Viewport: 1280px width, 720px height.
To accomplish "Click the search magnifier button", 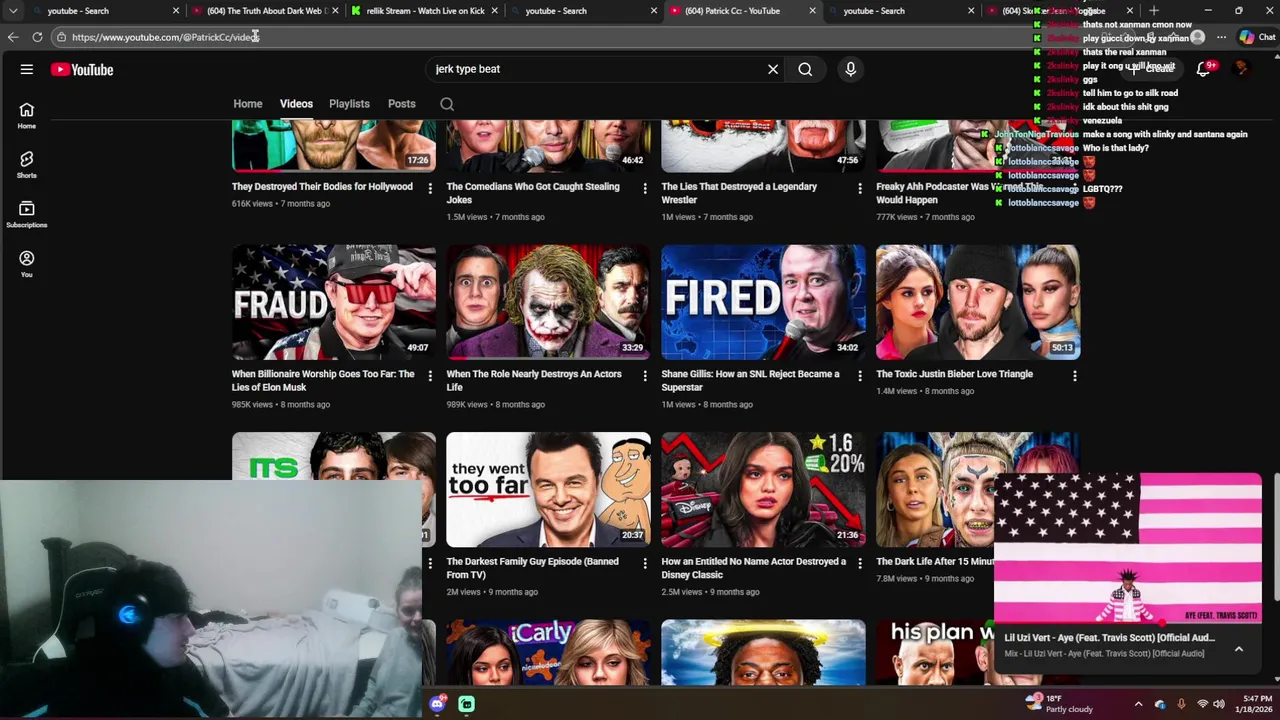I will pos(805,69).
